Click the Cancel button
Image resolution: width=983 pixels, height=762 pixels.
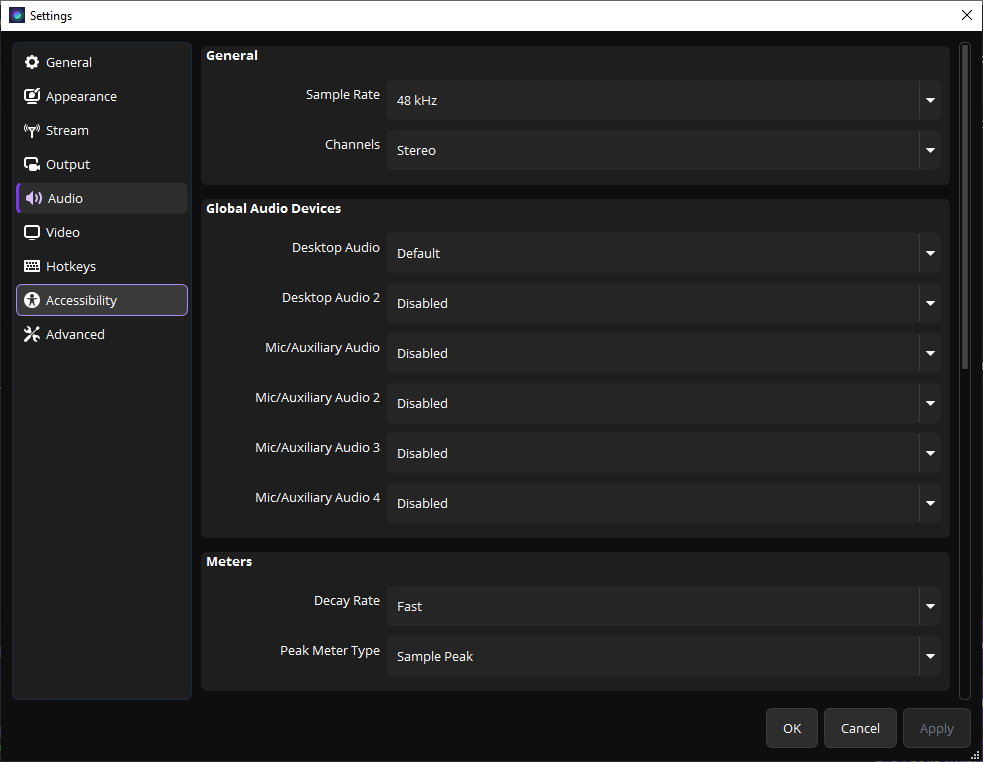[x=860, y=728]
